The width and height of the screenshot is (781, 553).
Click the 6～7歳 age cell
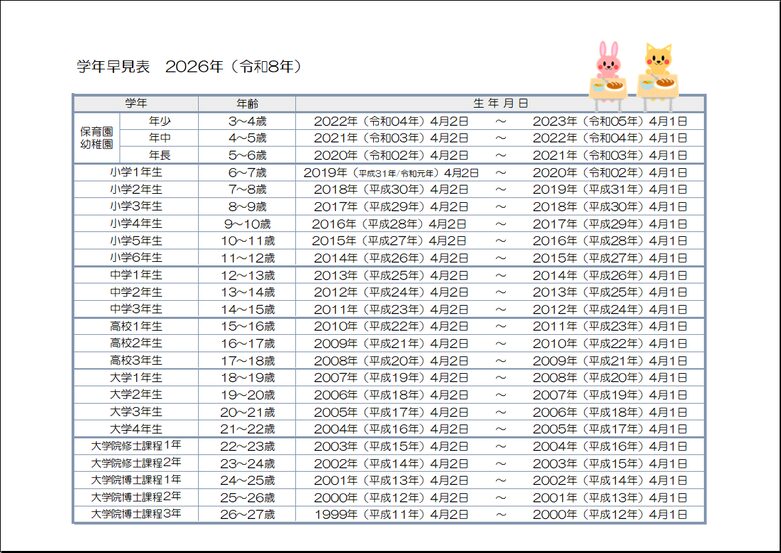tap(246, 172)
